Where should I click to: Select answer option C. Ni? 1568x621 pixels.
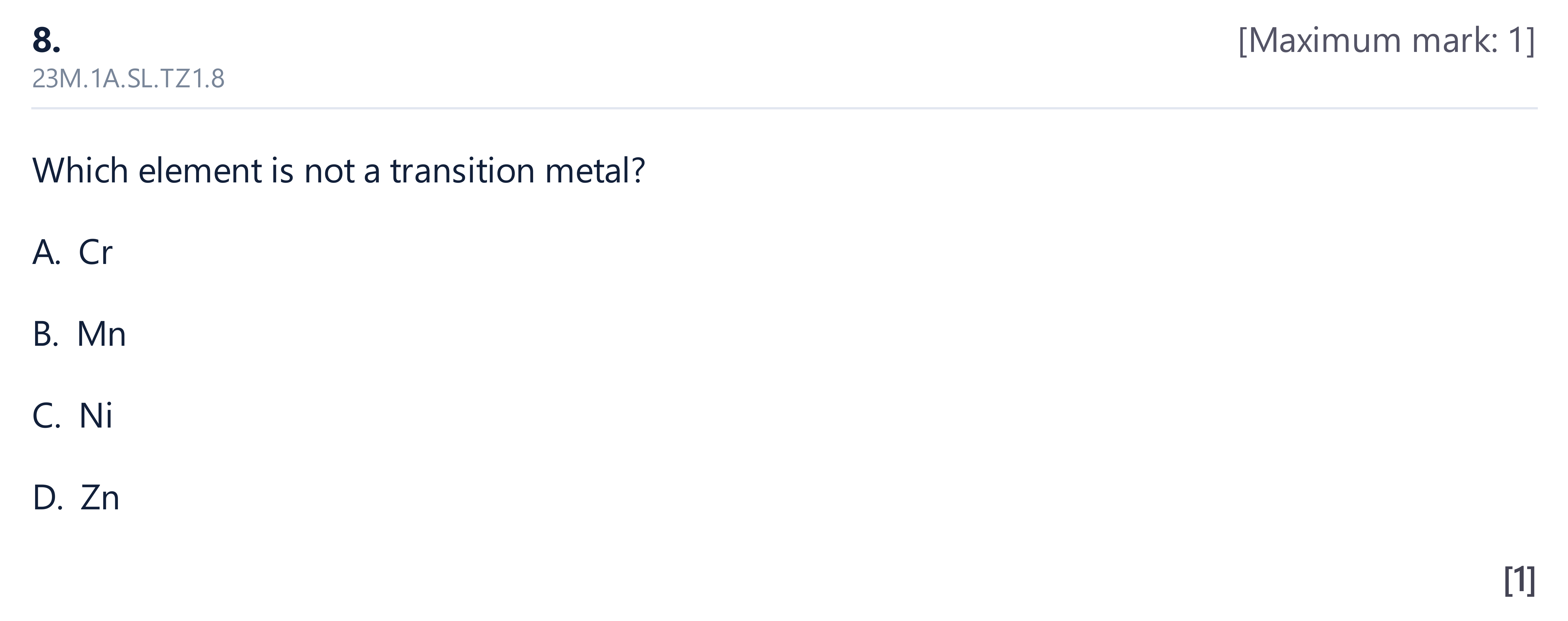(x=73, y=416)
